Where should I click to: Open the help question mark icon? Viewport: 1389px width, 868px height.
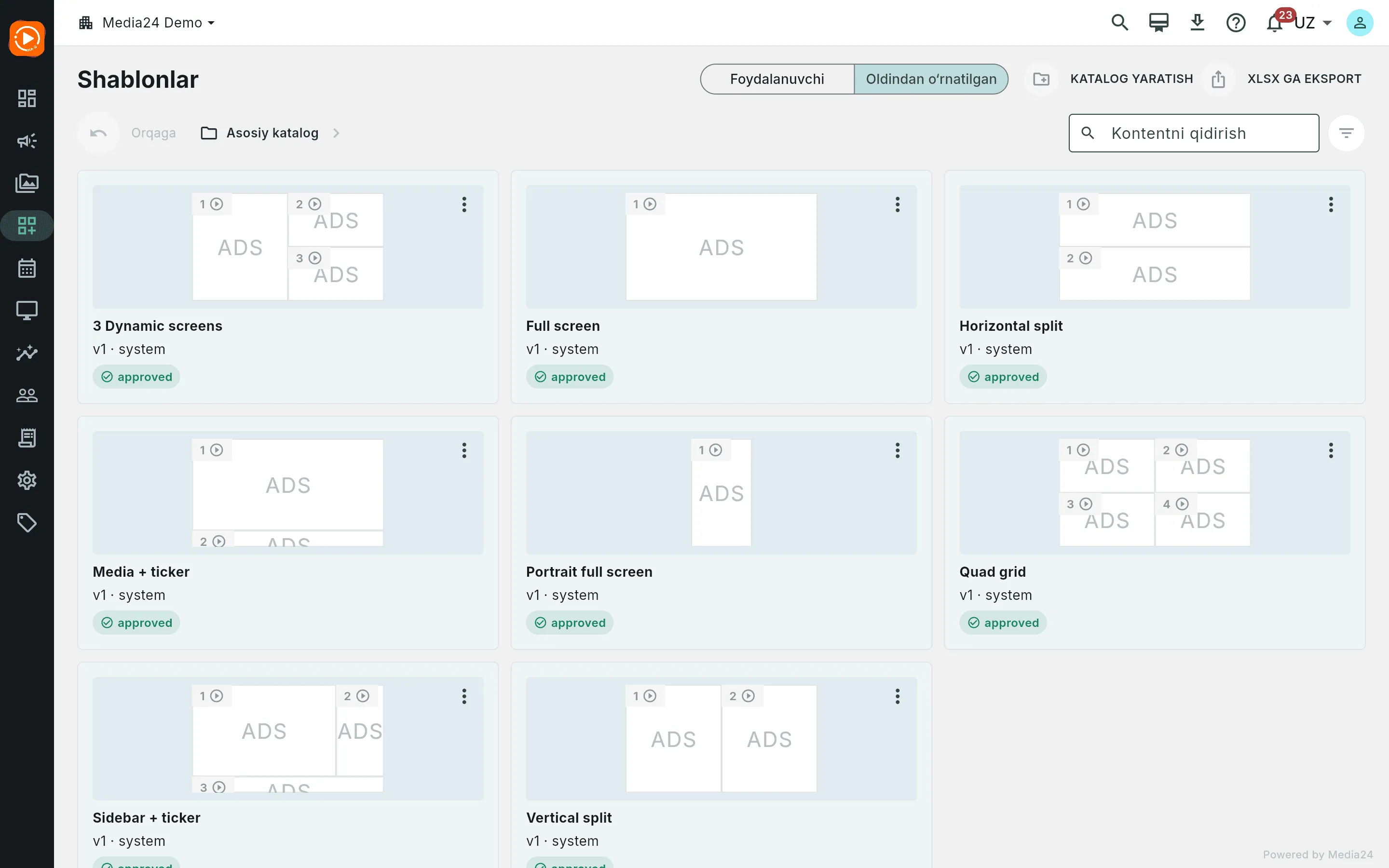click(x=1236, y=23)
